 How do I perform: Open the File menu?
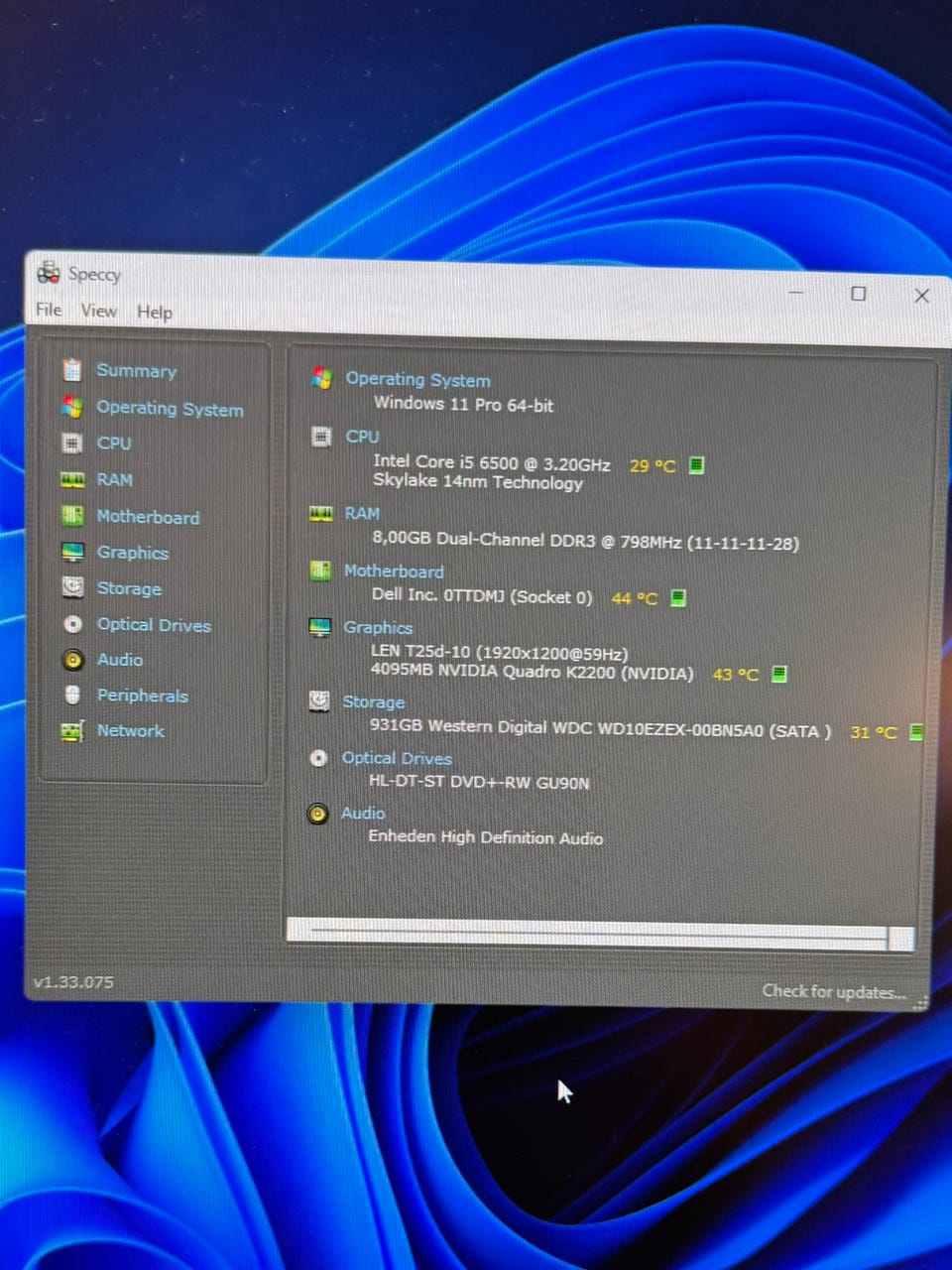(x=49, y=310)
